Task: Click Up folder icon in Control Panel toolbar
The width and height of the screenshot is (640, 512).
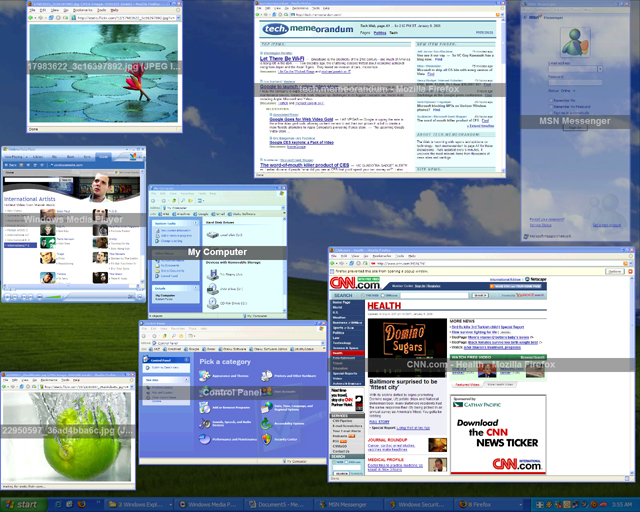Action: [x=164, y=336]
